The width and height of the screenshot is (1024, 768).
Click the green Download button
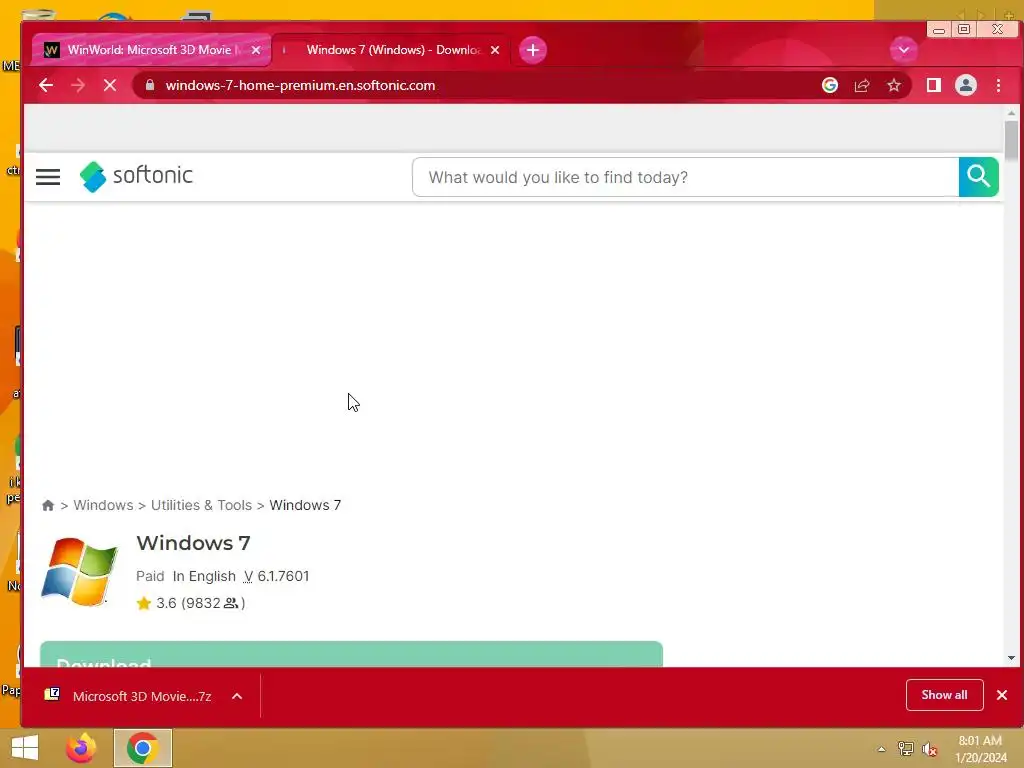tap(351, 654)
